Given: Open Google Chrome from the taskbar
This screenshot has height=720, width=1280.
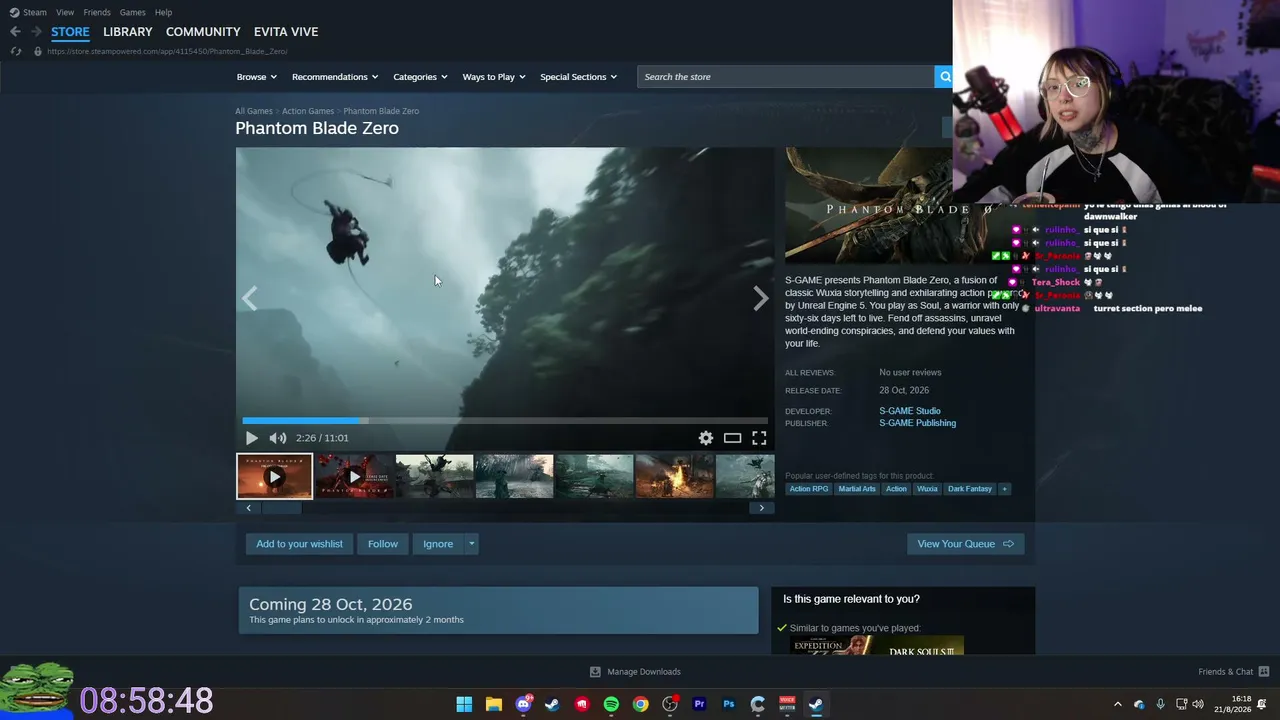Looking at the screenshot, I should pos(640,704).
